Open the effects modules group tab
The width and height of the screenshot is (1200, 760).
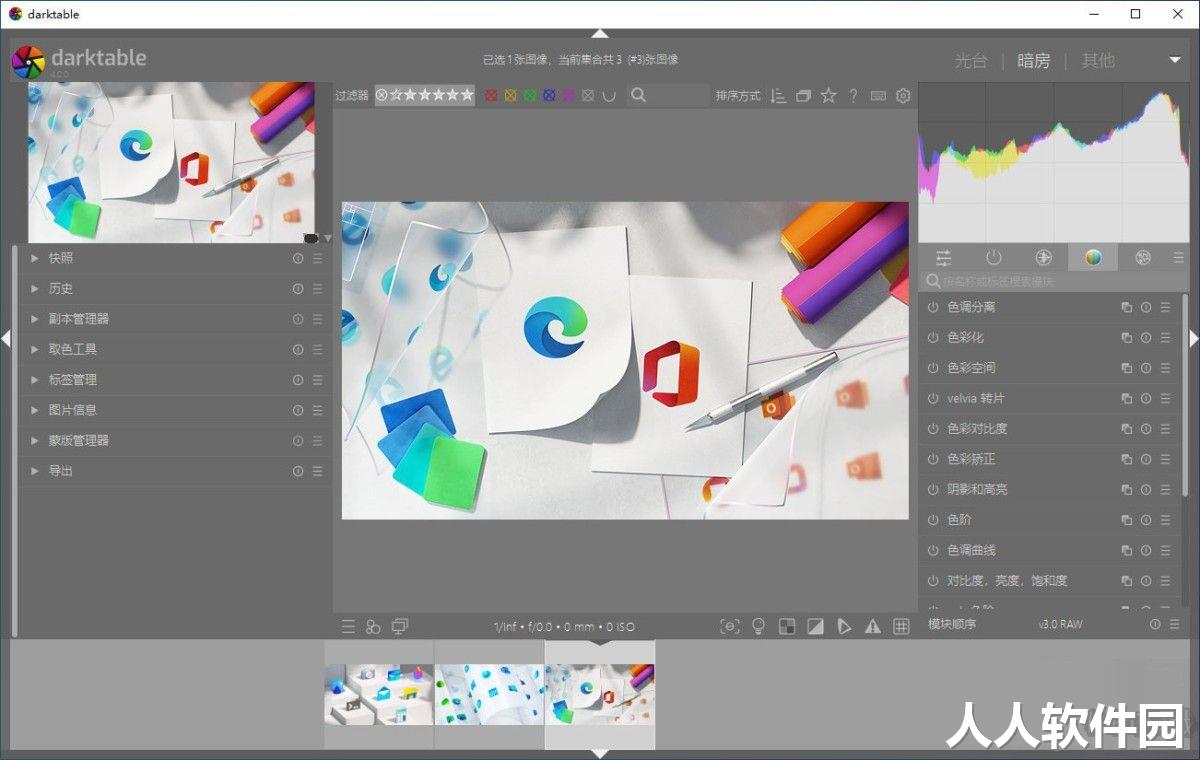point(1143,258)
